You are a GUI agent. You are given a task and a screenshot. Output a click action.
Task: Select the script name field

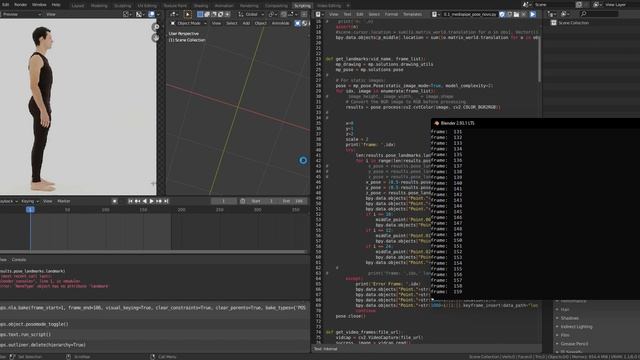pyautogui.click(x=469, y=14)
